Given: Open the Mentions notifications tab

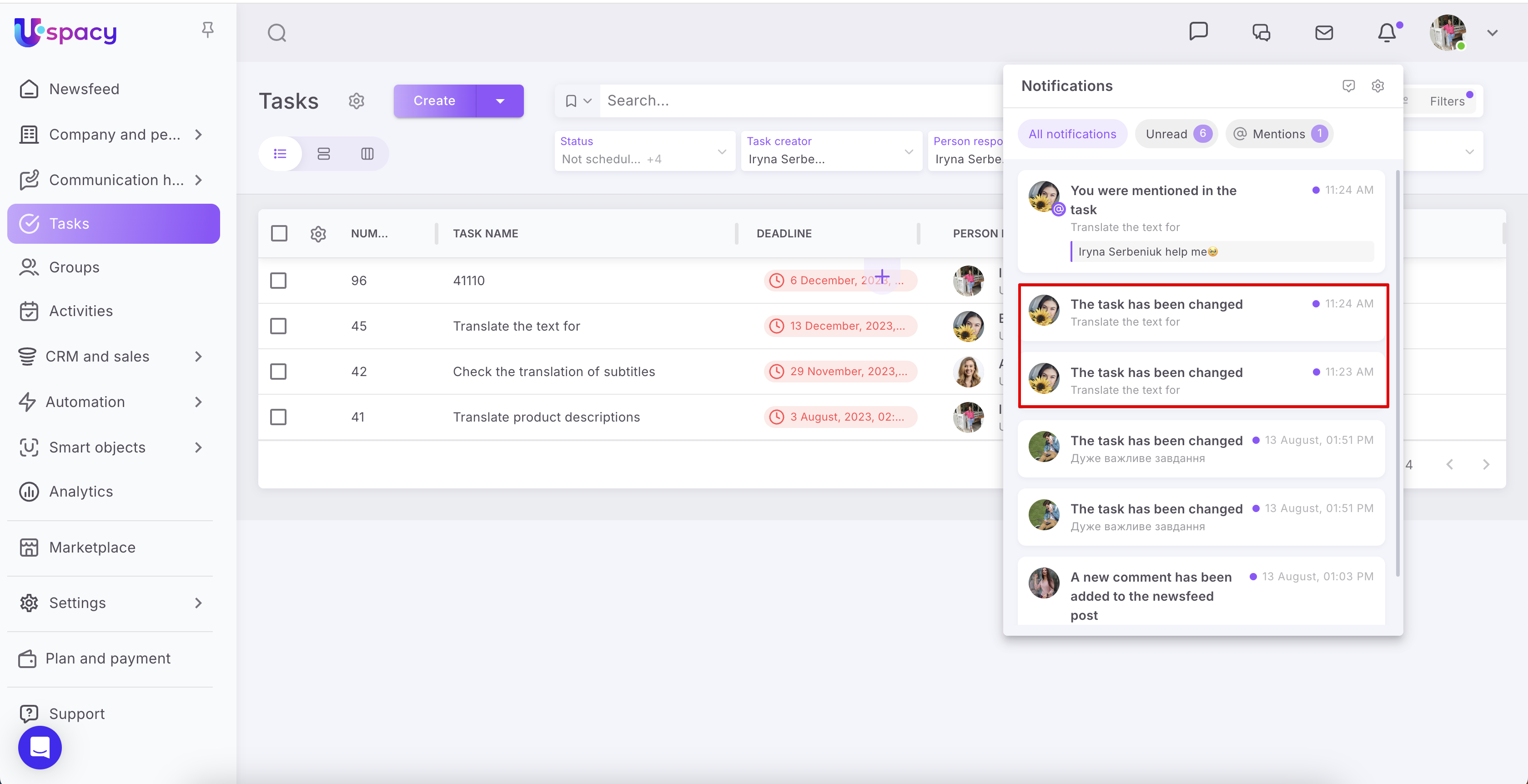Looking at the screenshot, I should [x=1279, y=134].
